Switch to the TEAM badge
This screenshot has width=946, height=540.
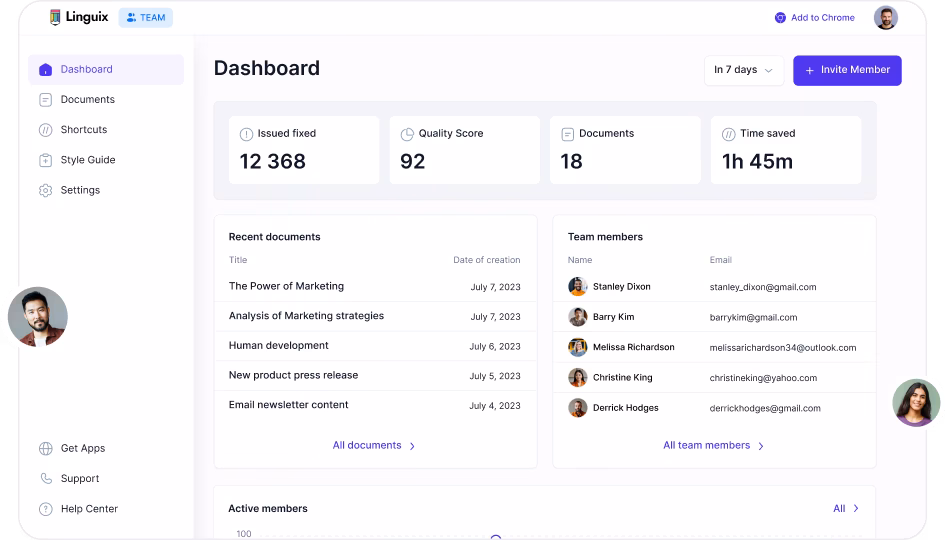point(145,18)
